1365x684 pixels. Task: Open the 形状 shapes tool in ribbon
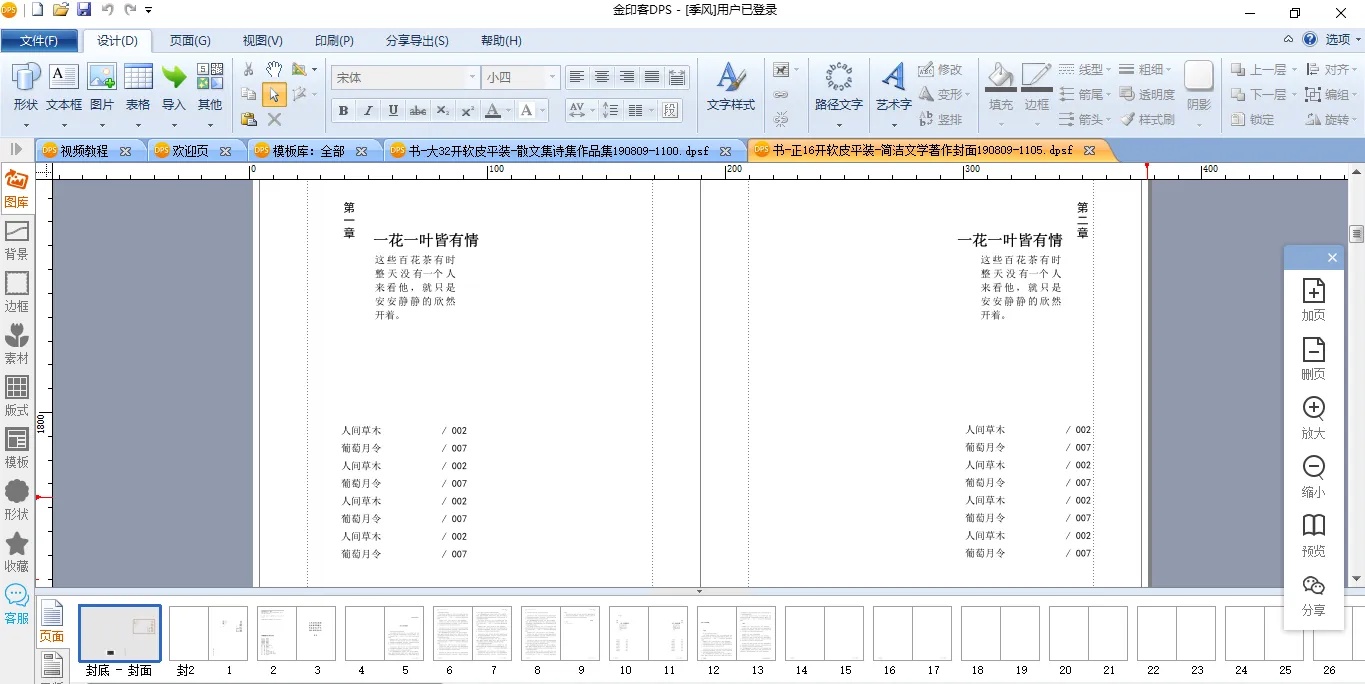tap(25, 86)
